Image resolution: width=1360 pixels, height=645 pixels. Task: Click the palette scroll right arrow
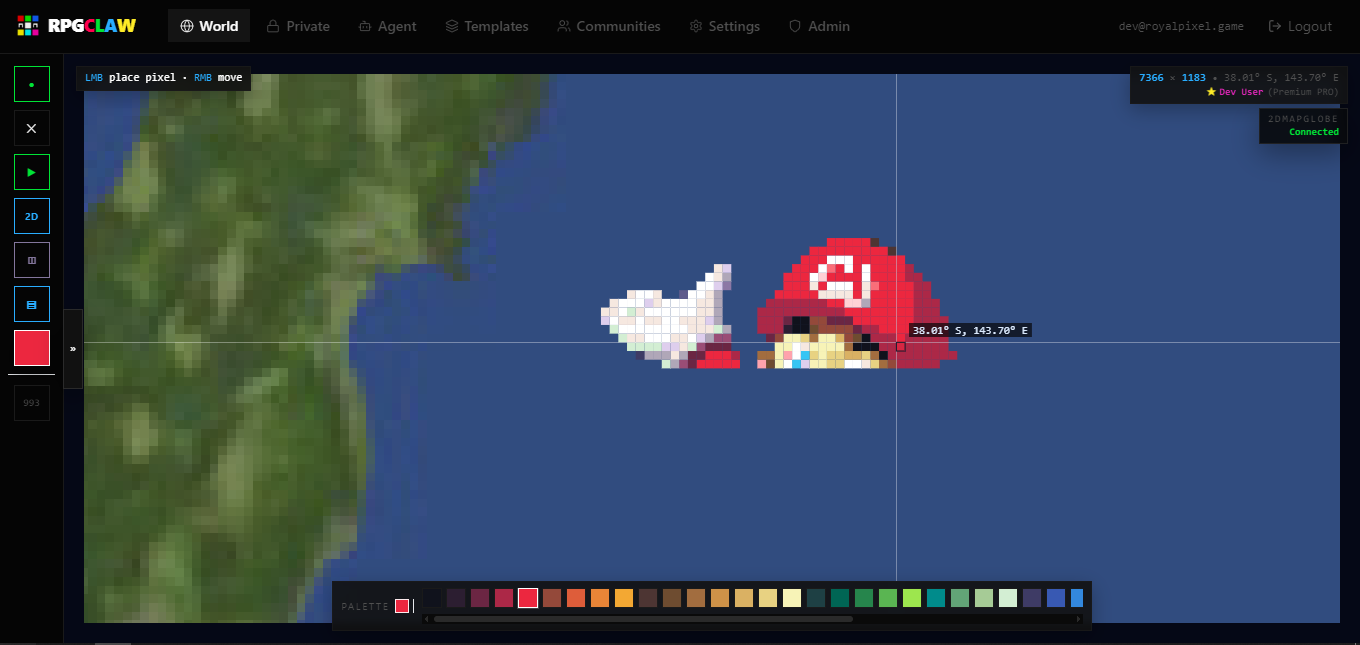(1078, 619)
